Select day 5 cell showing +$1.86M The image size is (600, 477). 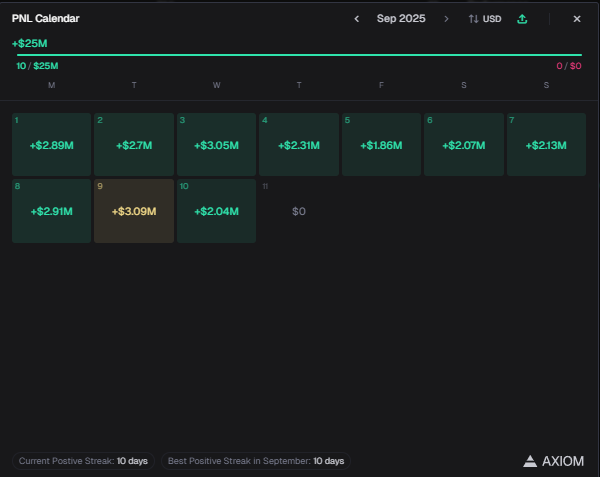(382, 144)
